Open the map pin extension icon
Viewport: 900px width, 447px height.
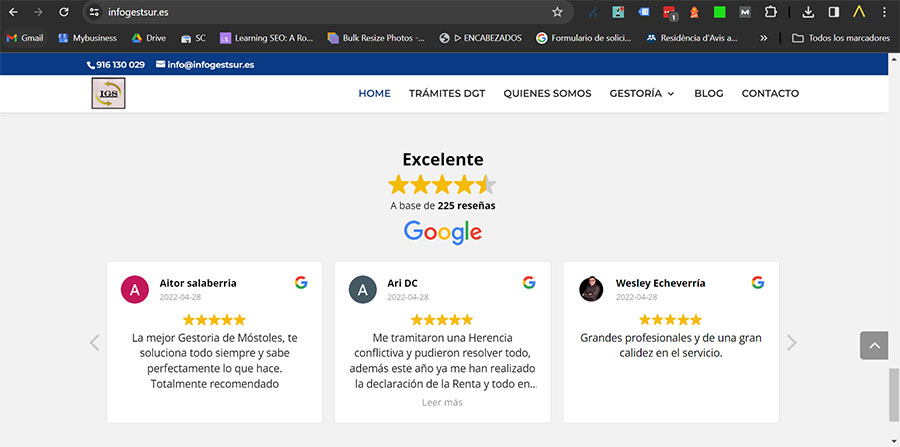[618, 12]
